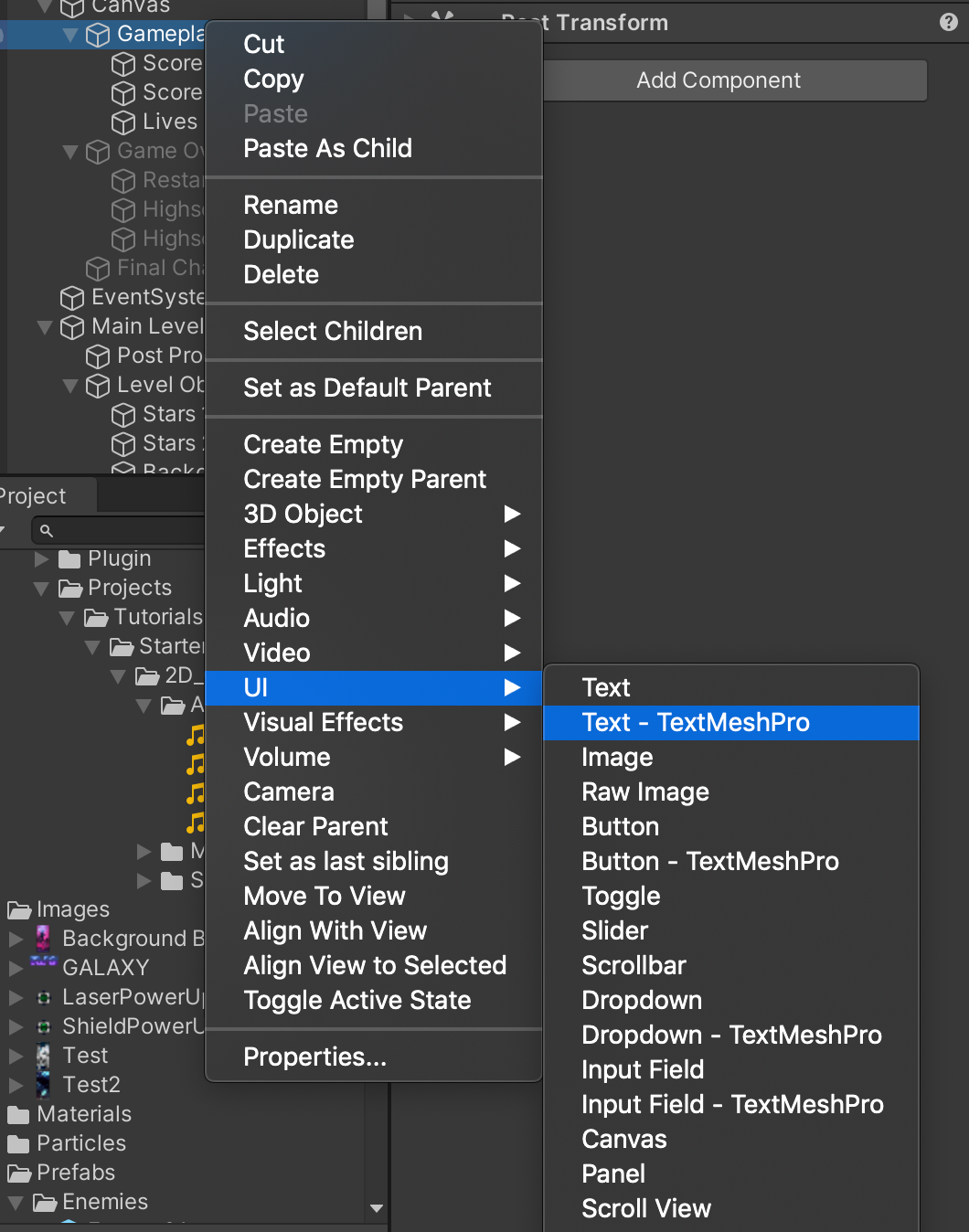Click the Materials folder icon
Screen dimensions: 969x1232
click(20, 1113)
